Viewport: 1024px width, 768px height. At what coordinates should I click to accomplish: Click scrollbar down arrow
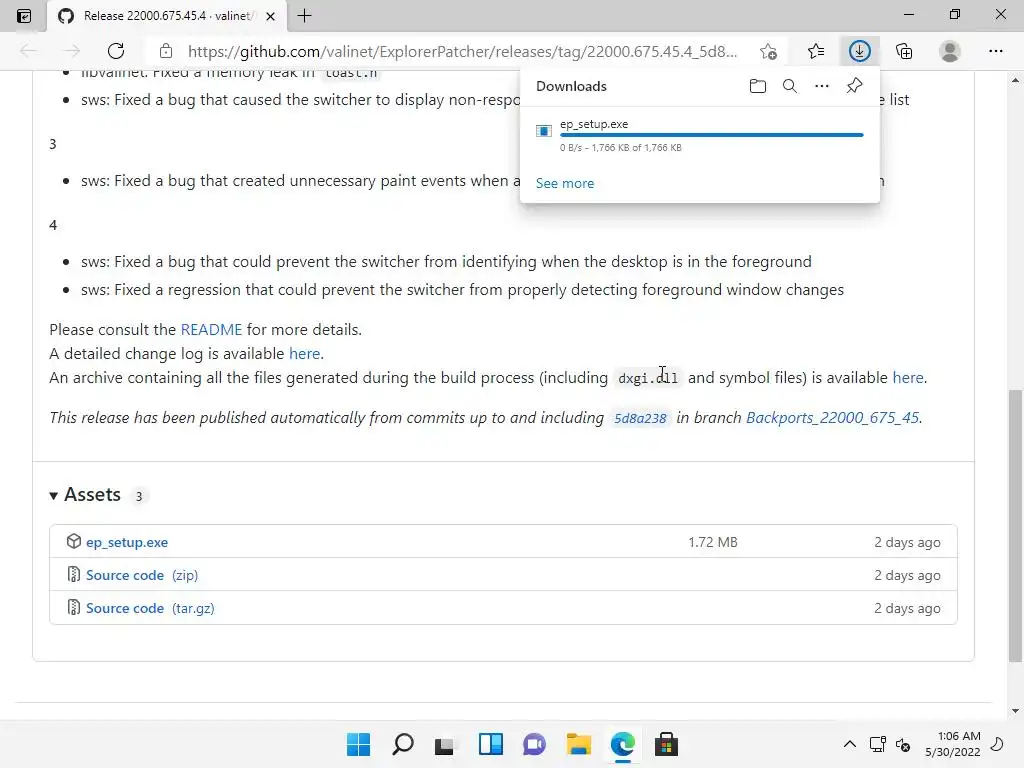[x=1015, y=711]
